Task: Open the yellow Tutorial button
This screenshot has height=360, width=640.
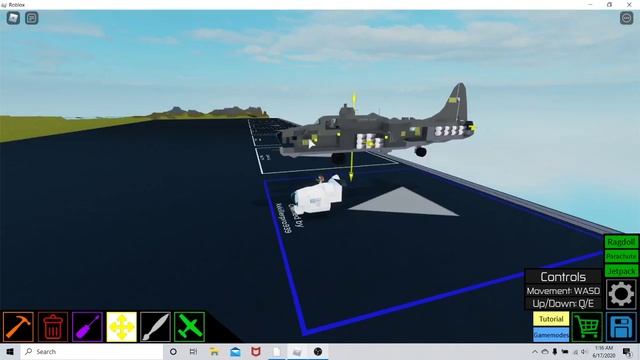Action: (551, 319)
